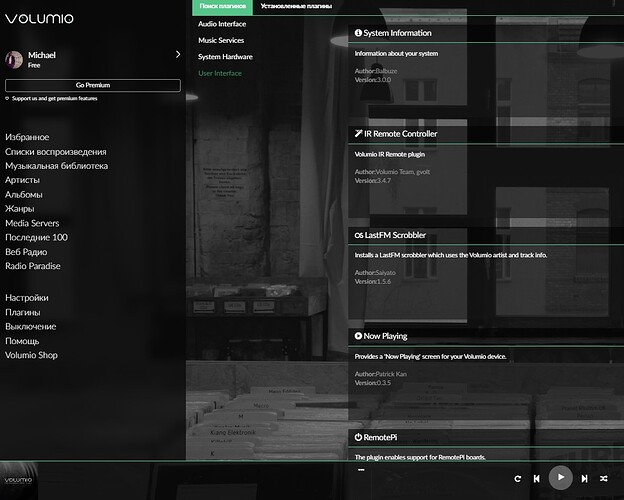The image size is (624, 500).
Task: Open Плагины in the sidebar
Action: pyautogui.click(x=23, y=312)
